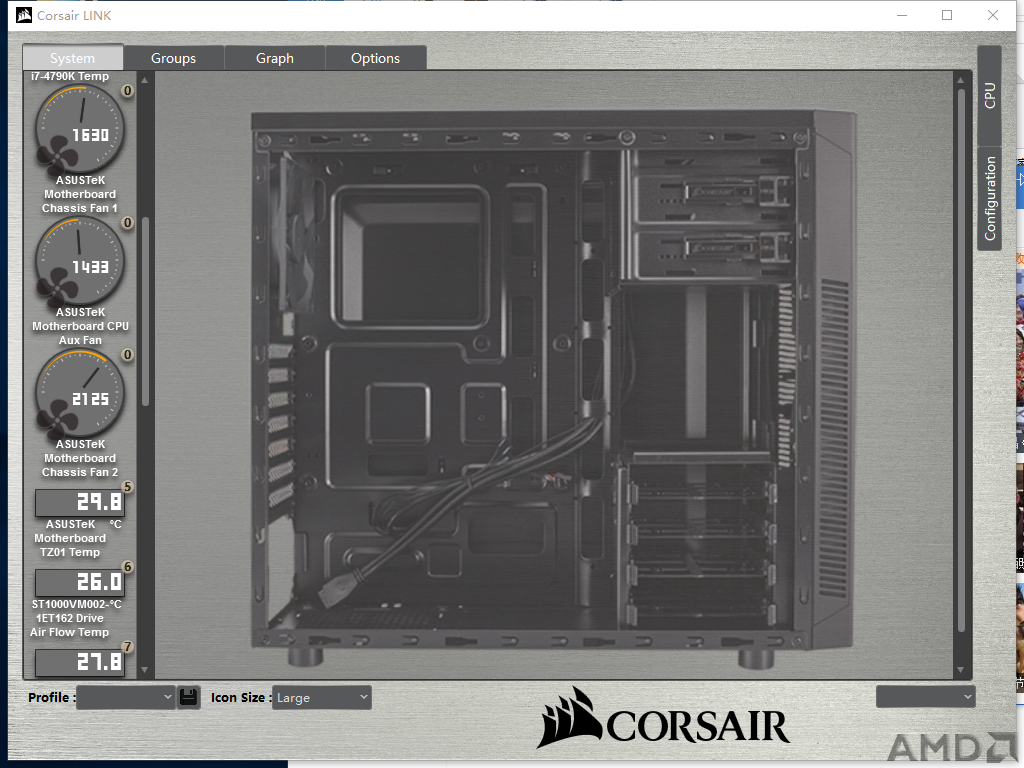Screen dimensions: 1024x768
Task: Expand the Configuration side panel tab
Action: coord(989,199)
